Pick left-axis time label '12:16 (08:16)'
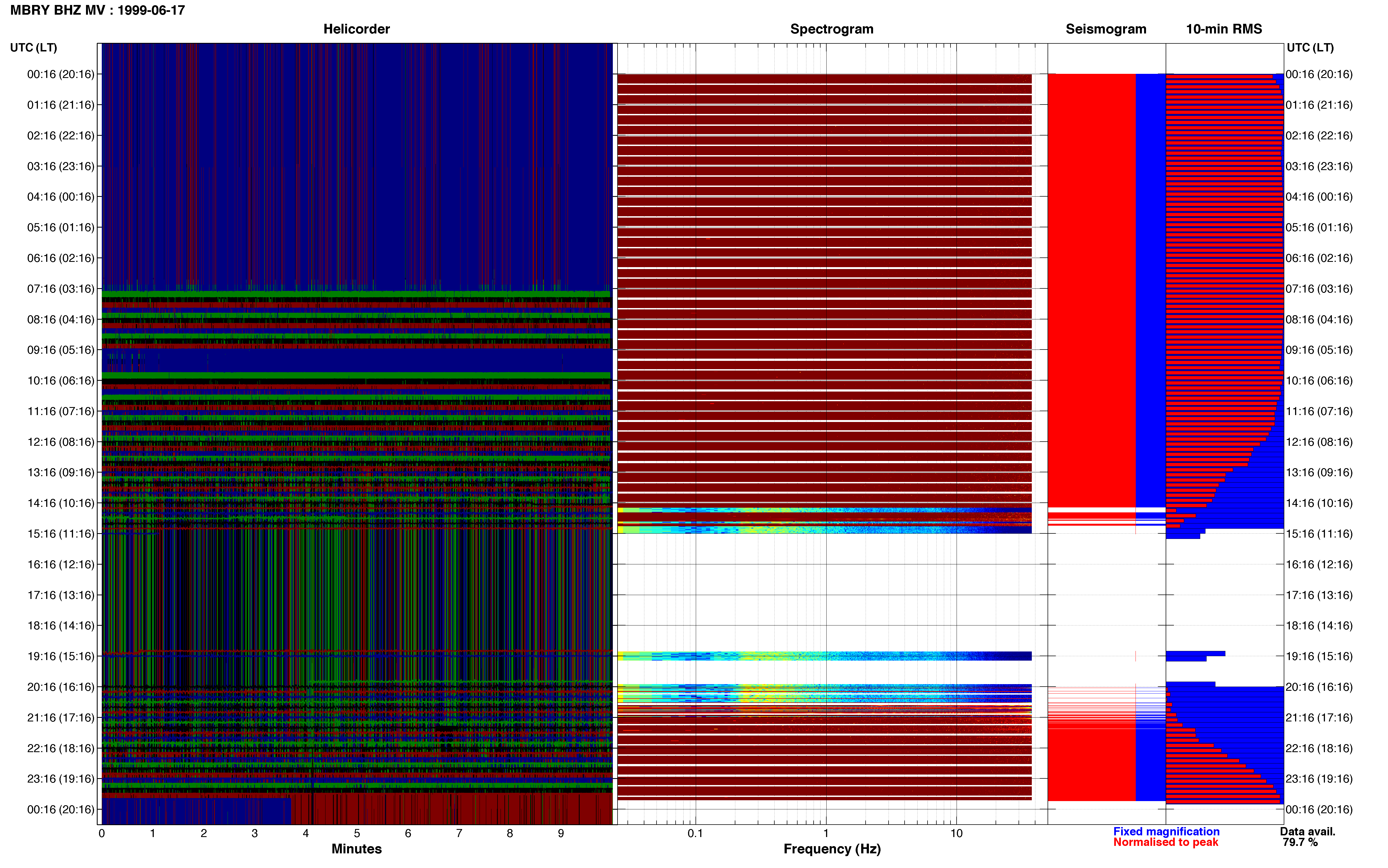1388x868 pixels. [x=61, y=442]
